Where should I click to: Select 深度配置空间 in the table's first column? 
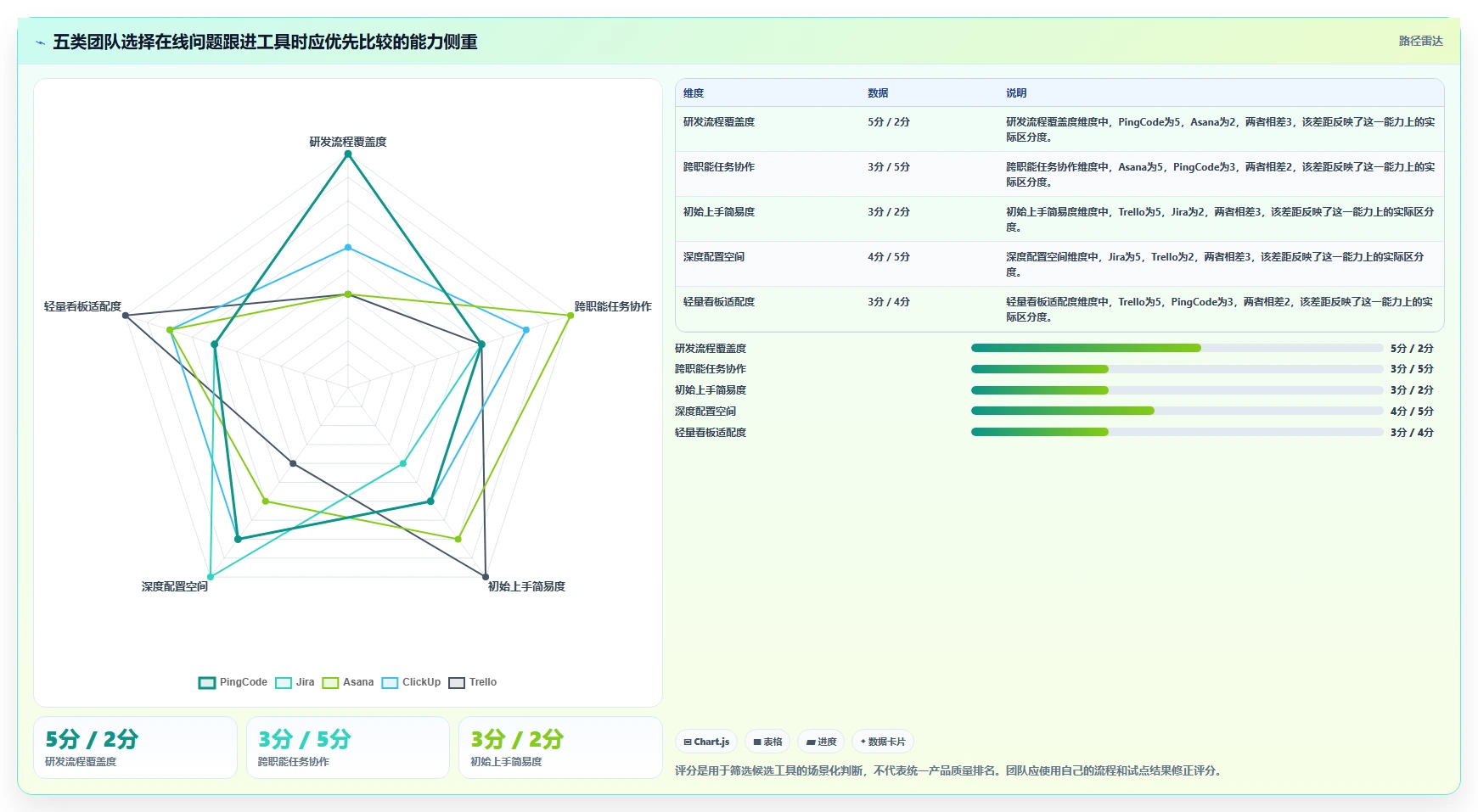coord(714,257)
